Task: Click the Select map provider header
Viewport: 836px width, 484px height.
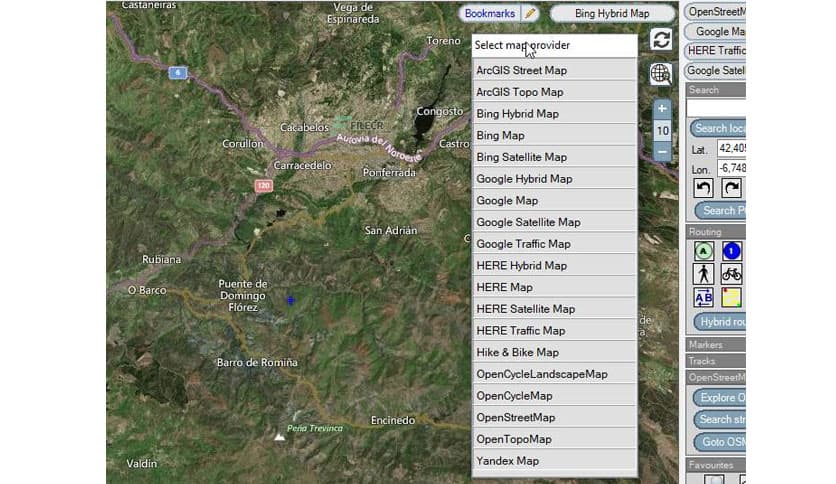Action: pyautogui.click(x=554, y=45)
